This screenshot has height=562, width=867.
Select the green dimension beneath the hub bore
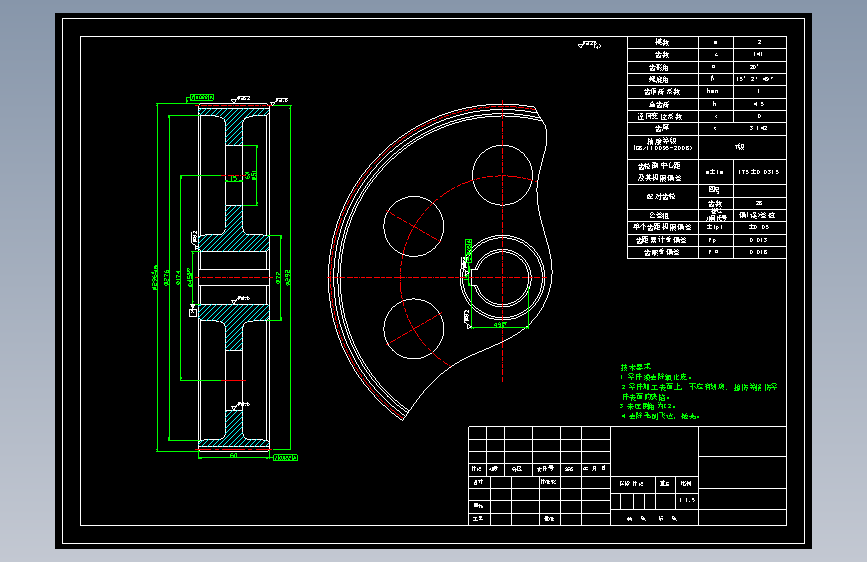(499, 325)
